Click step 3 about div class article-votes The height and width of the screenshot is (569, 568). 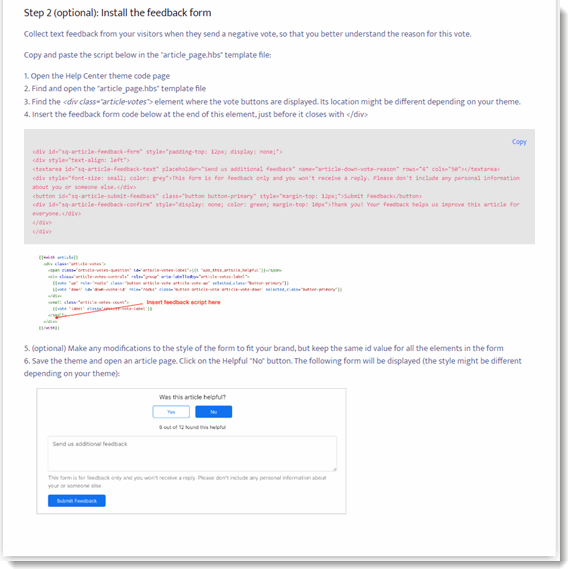point(272,102)
